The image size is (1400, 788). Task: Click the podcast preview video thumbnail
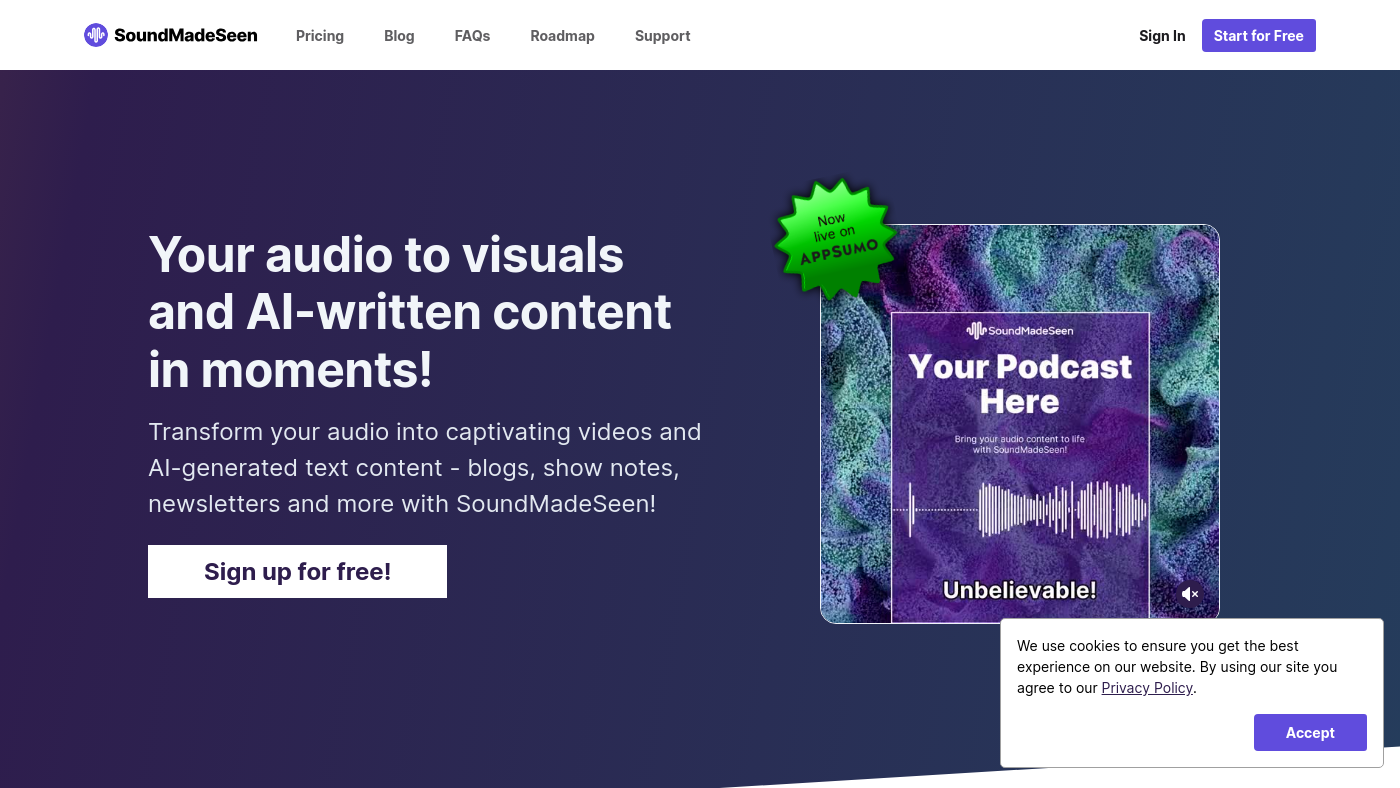[x=1020, y=424]
